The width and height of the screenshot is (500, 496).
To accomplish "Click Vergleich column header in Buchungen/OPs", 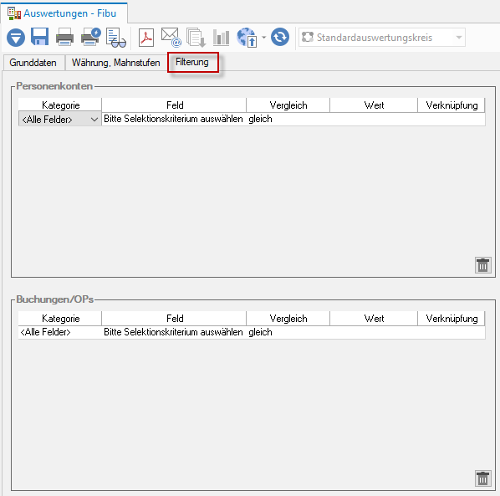I will pyautogui.click(x=288, y=319).
